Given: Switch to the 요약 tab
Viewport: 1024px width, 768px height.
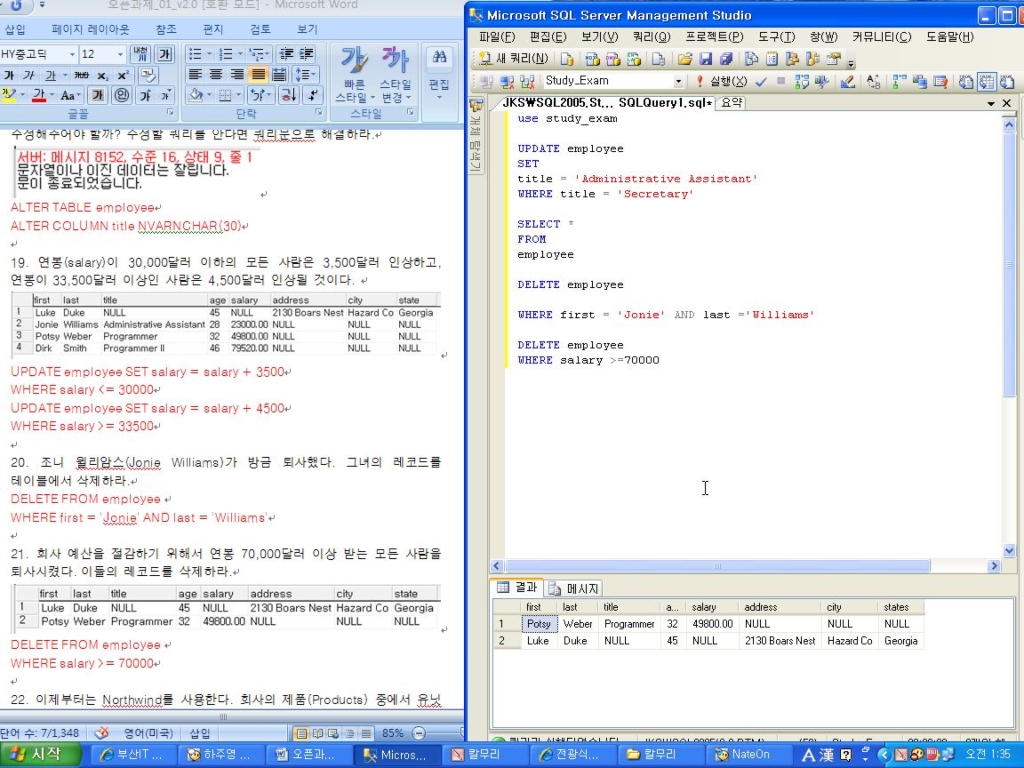Looking at the screenshot, I should click(x=731, y=103).
